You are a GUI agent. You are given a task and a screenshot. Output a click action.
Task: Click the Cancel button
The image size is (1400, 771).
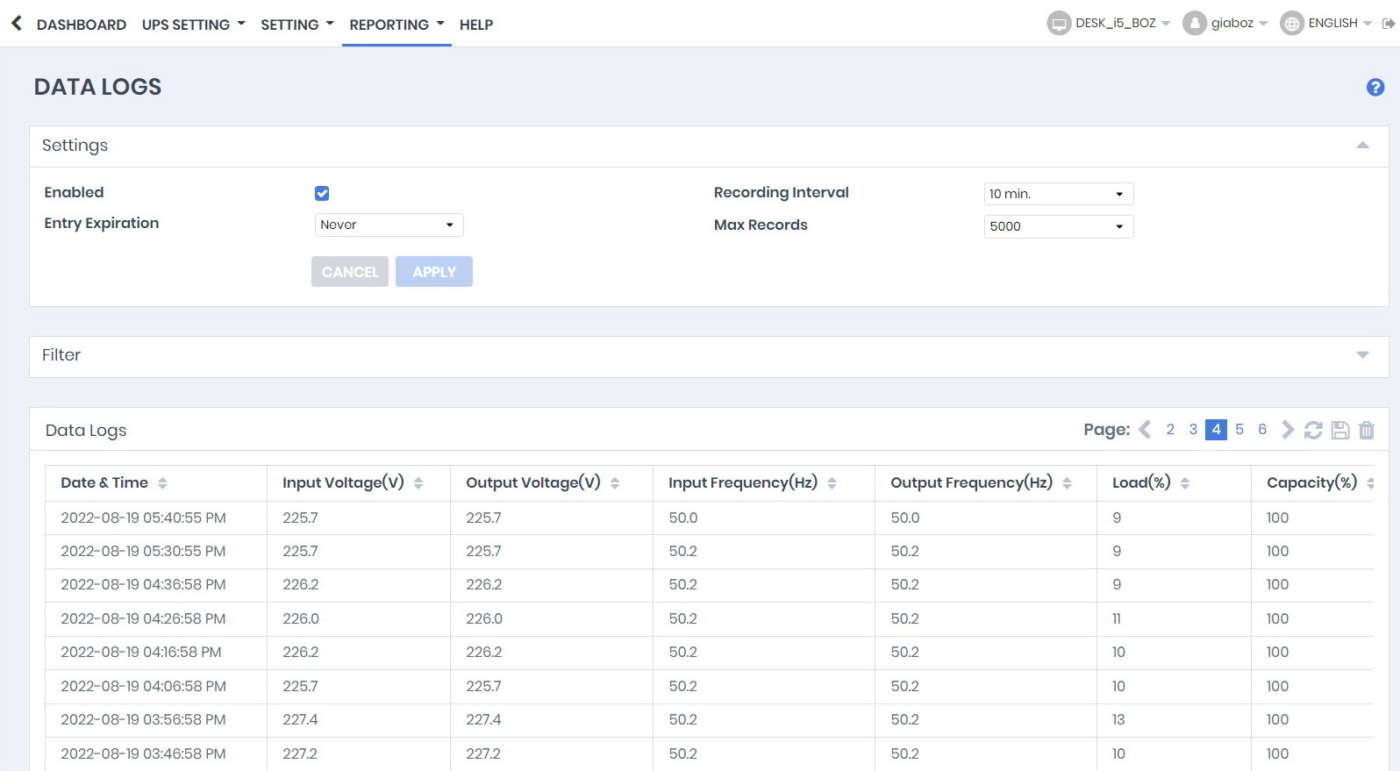(x=350, y=272)
